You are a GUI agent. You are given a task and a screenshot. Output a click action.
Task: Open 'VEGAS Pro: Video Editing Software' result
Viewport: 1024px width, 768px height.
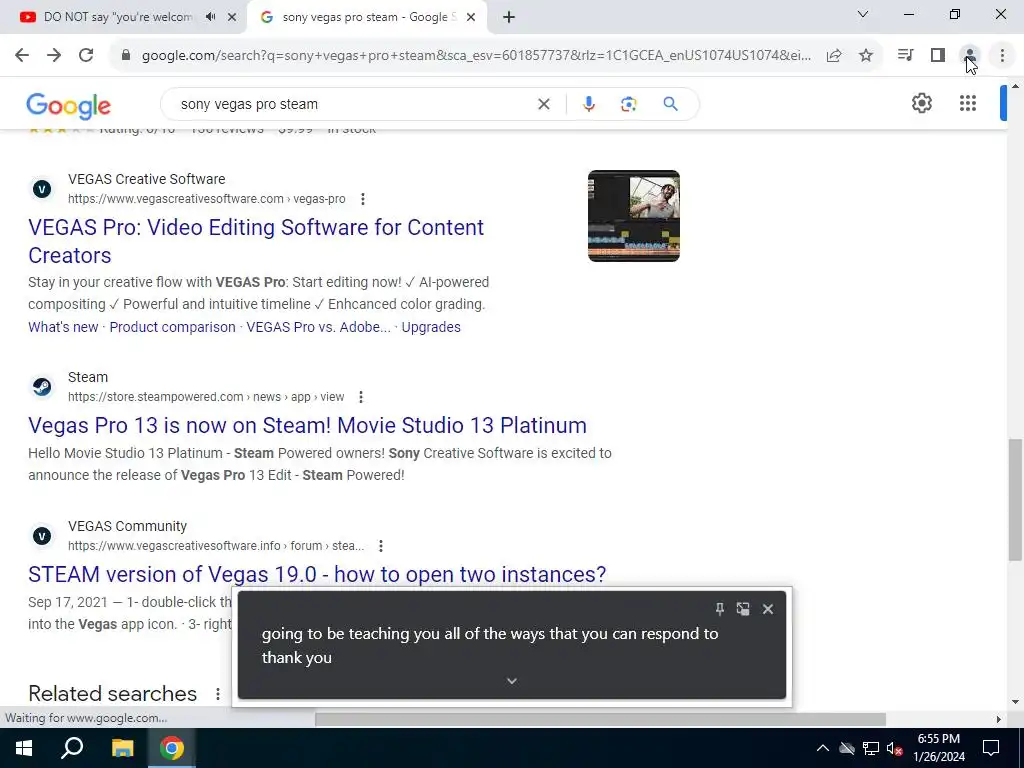256,241
